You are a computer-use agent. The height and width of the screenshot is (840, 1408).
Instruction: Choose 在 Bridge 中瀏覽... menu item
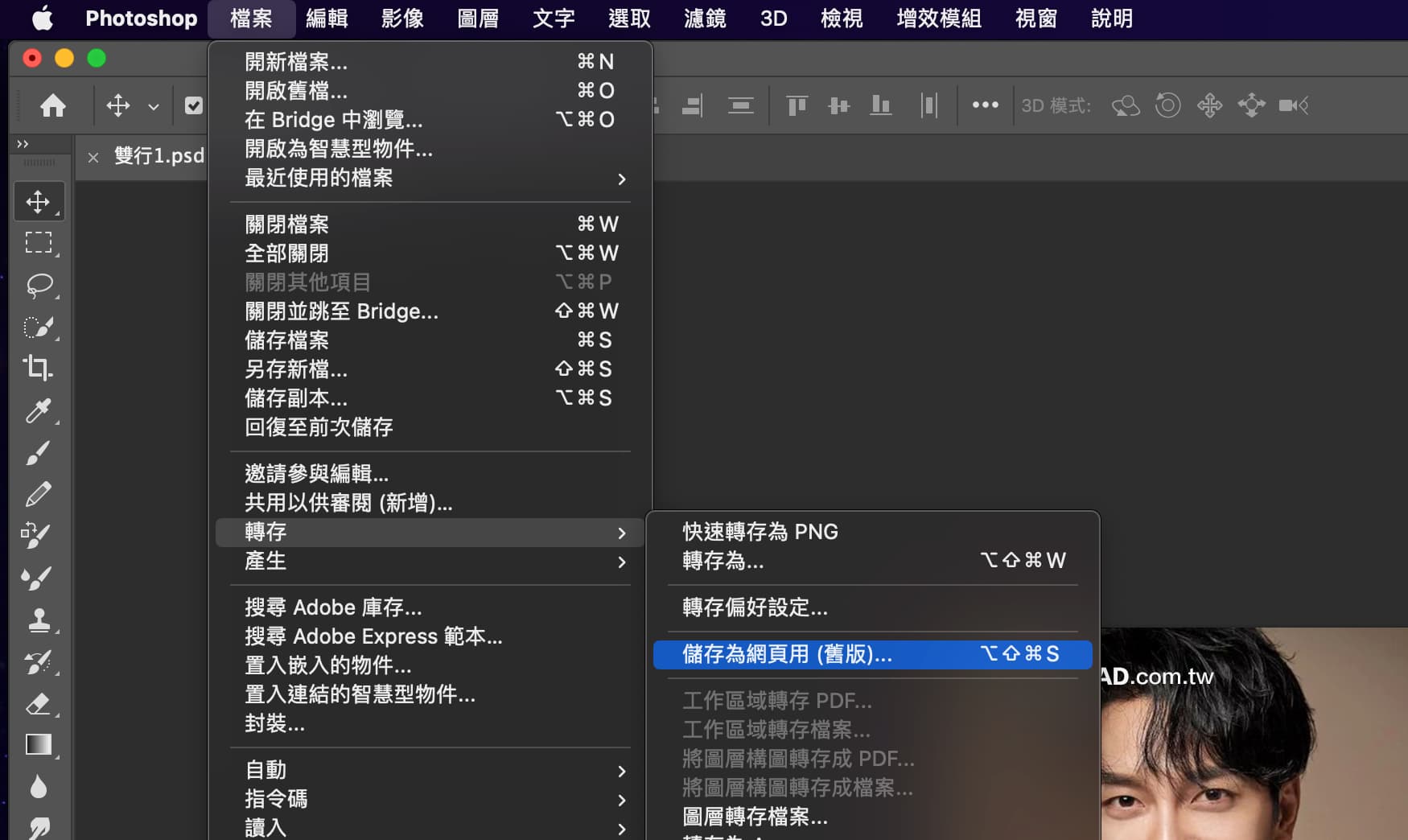tap(430, 120)
